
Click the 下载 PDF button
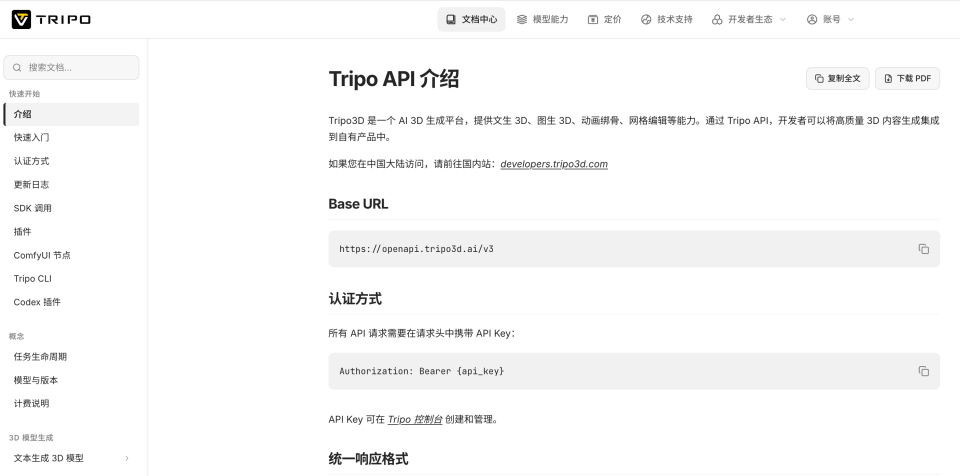click(x=907, y=78)
